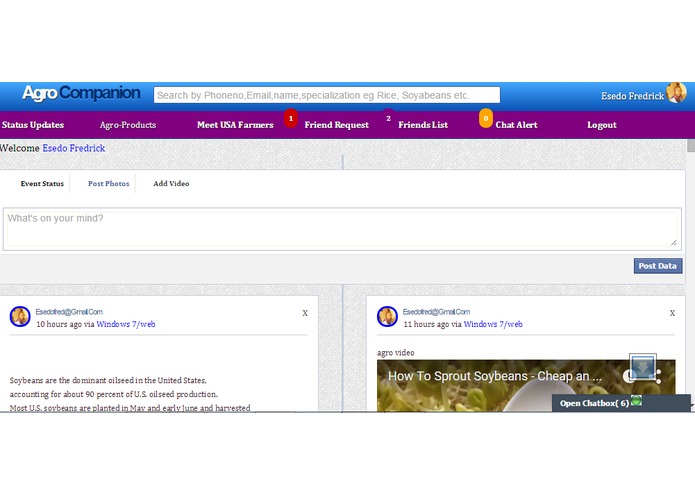695x494 pixels.
Task: Click the watch later clock icon on video
Action: [629, 376]
